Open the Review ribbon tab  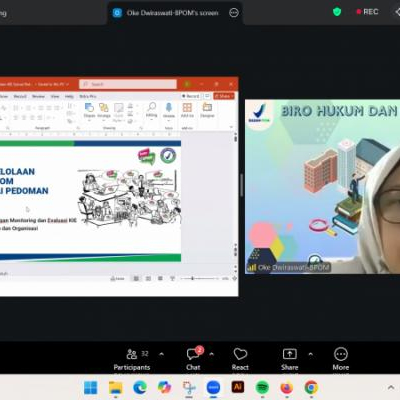click(x=38, y=96)
